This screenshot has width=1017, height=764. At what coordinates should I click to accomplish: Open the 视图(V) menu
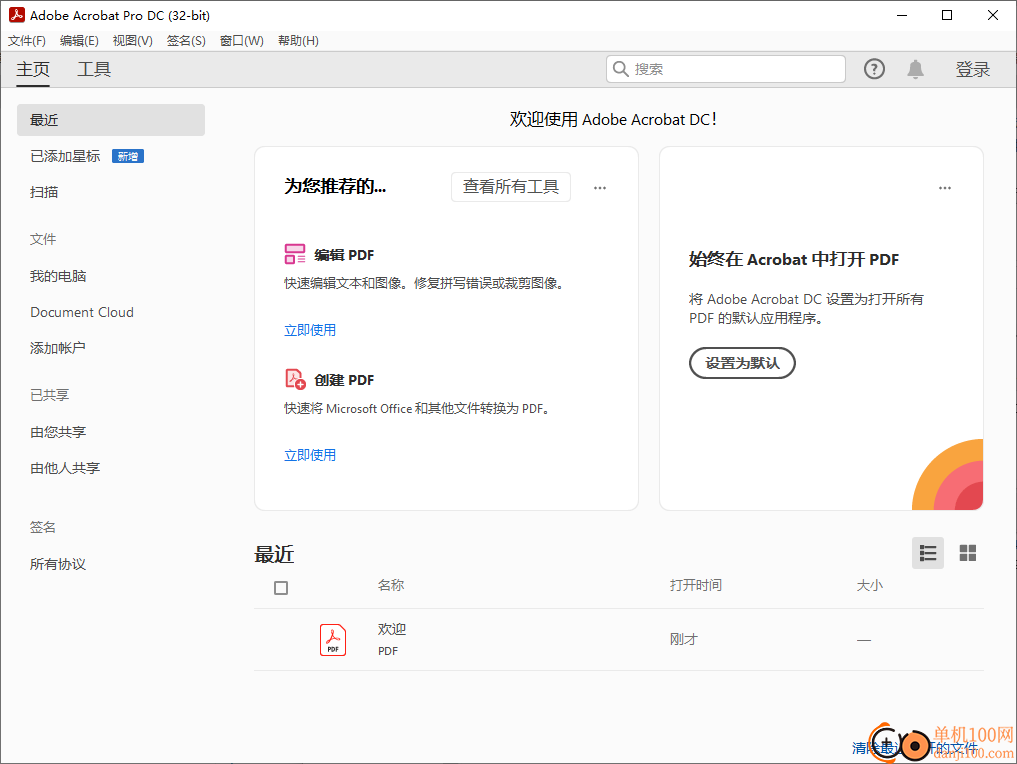132,41
